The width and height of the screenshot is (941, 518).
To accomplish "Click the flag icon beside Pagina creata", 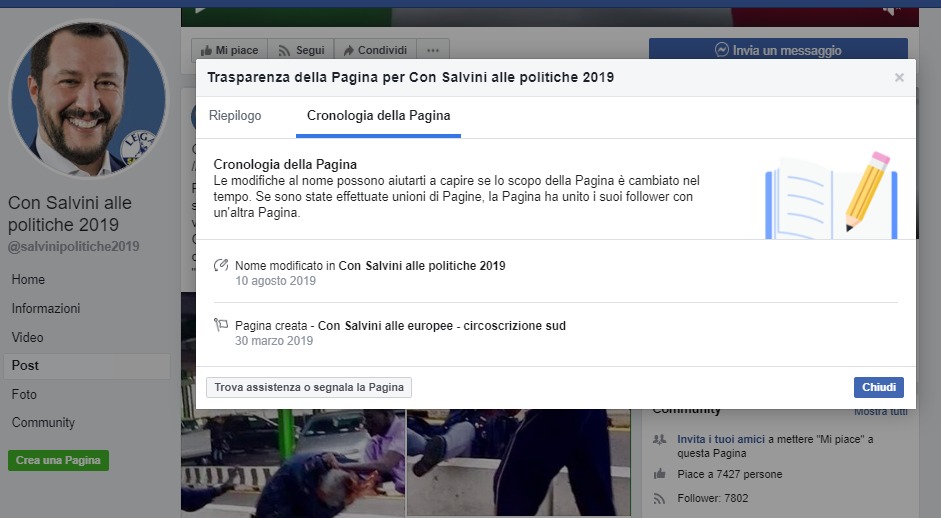I will click(221, 325).
